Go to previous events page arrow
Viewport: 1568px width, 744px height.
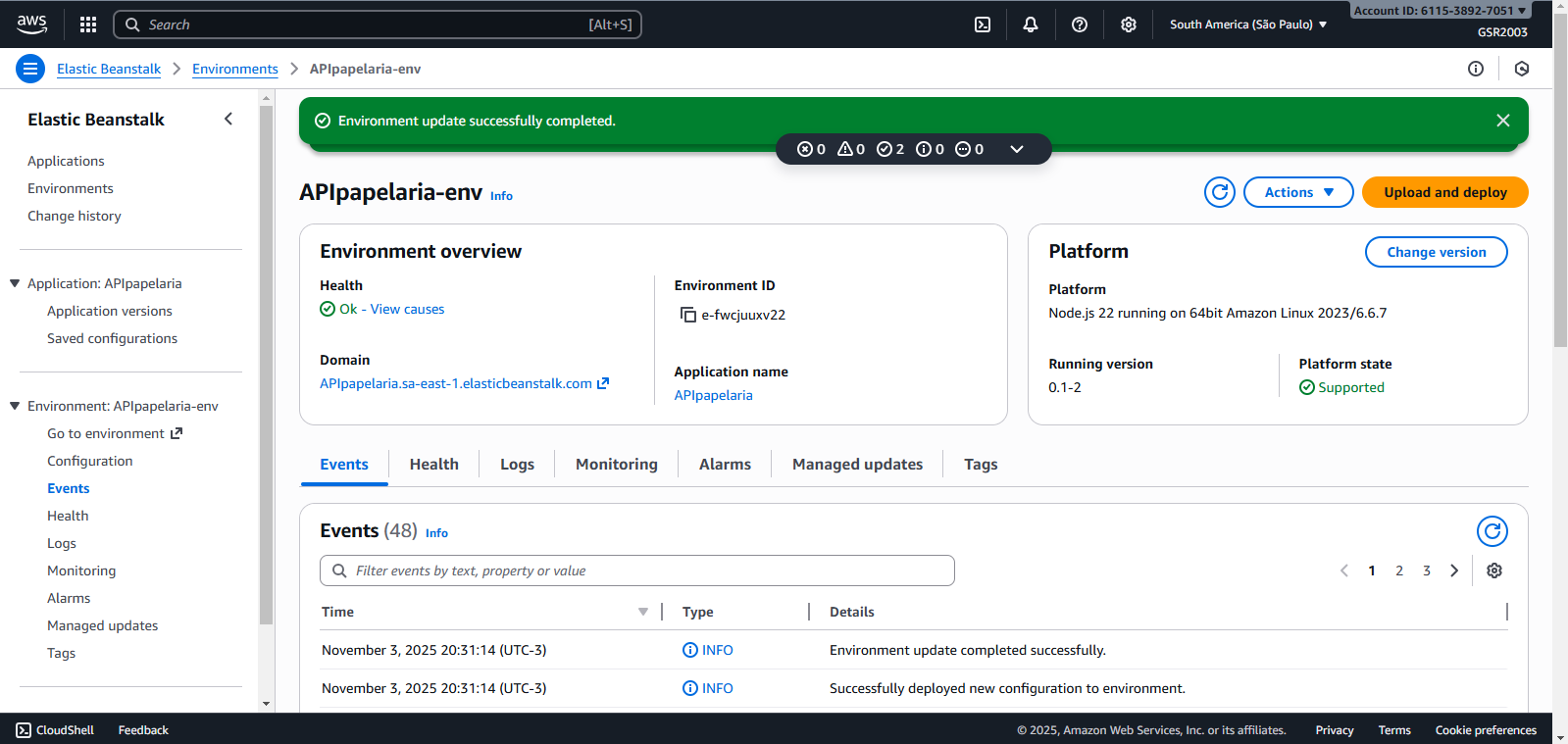coord(1344,570)
